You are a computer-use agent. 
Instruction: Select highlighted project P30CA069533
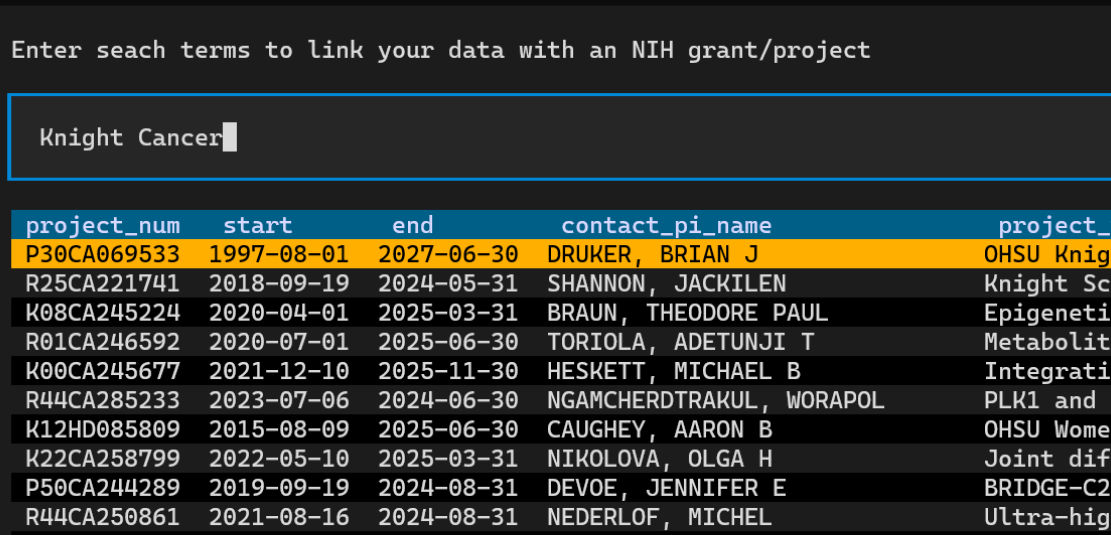pos(103,255)
